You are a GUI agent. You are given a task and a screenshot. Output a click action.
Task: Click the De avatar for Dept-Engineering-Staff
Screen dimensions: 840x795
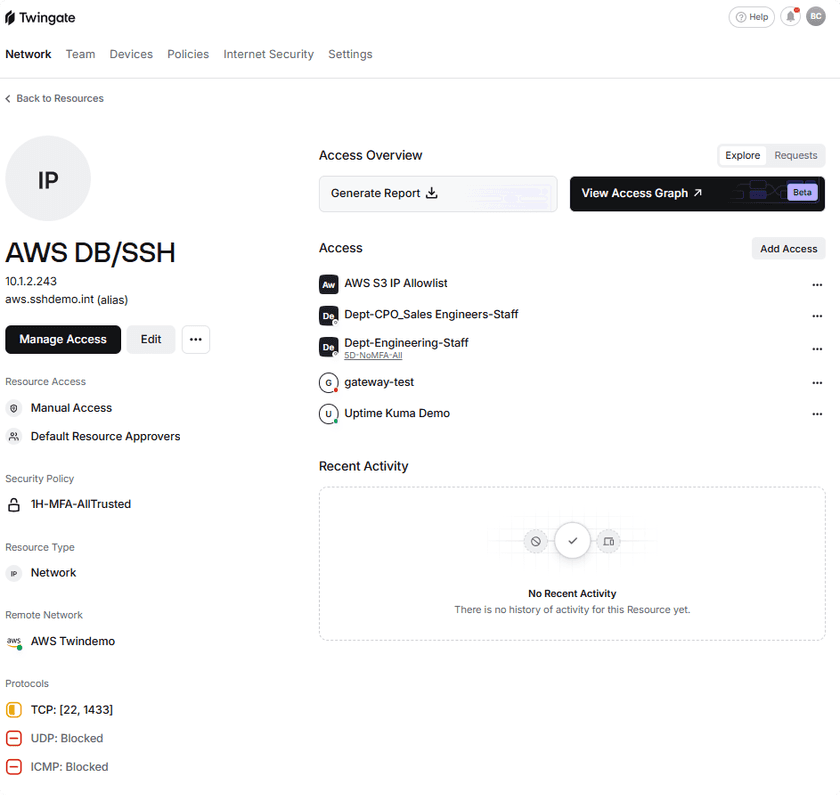pos(328,347)
